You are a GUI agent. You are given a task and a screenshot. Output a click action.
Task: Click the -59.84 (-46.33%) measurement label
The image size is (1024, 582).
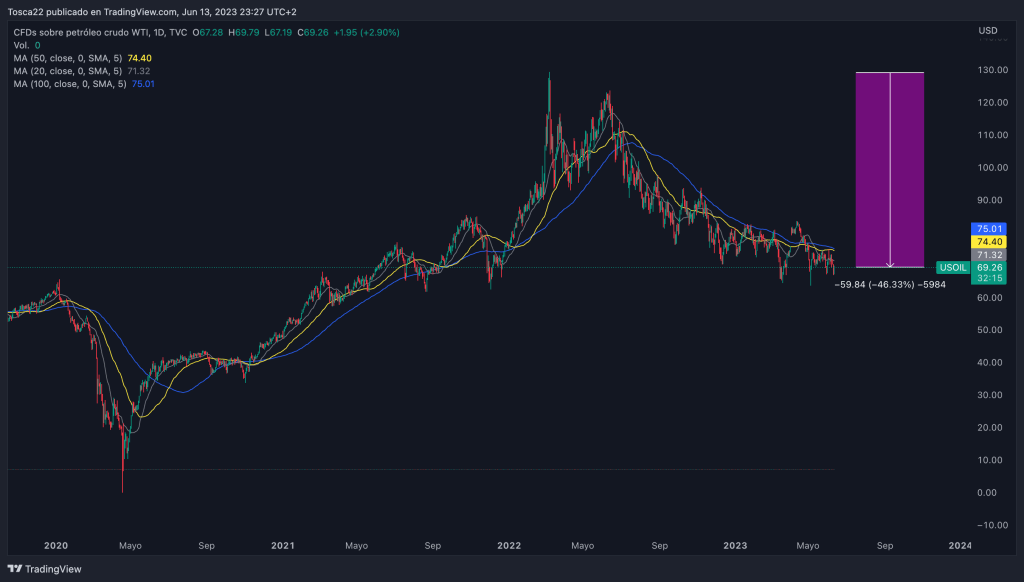pos(889,284)
